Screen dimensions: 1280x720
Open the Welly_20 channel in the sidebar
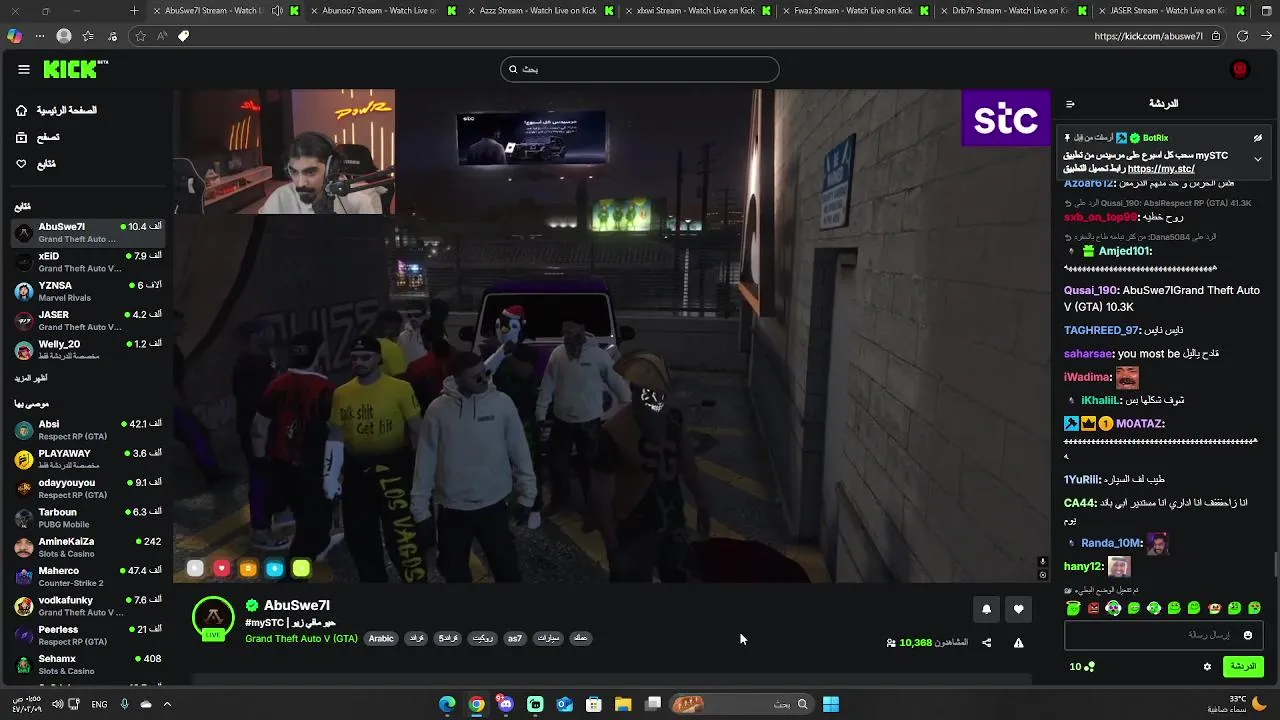[x=88, y=349]
